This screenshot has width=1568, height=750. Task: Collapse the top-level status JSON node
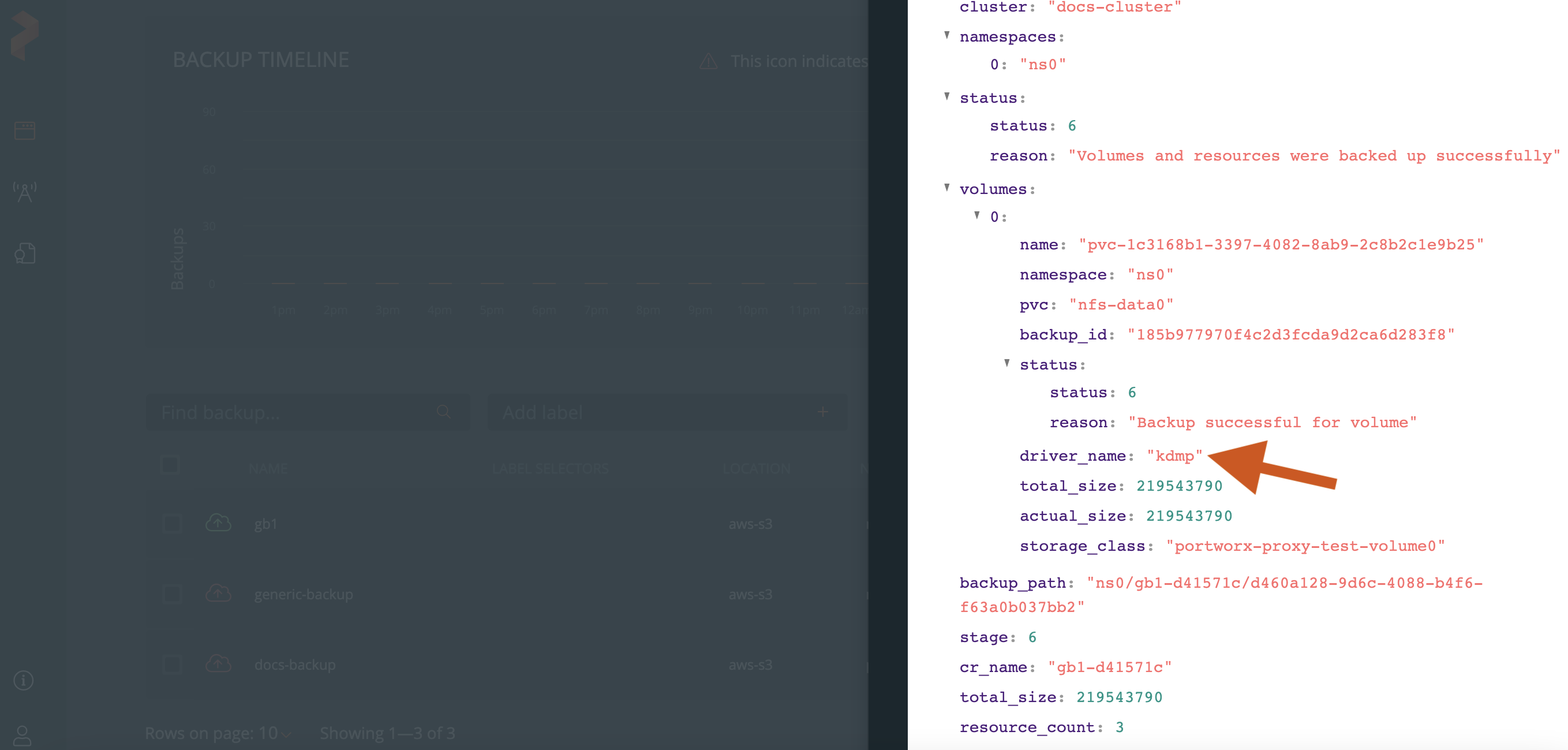946,96
